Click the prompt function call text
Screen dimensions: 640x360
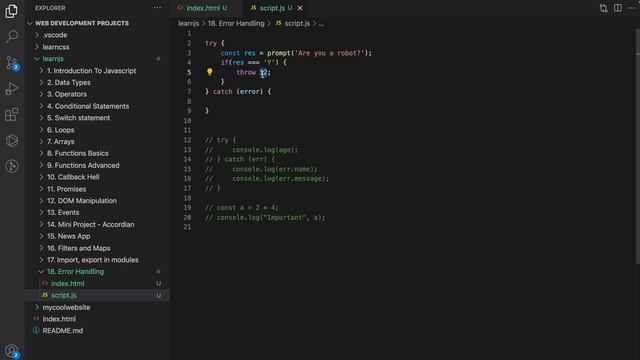pos(278,53)
